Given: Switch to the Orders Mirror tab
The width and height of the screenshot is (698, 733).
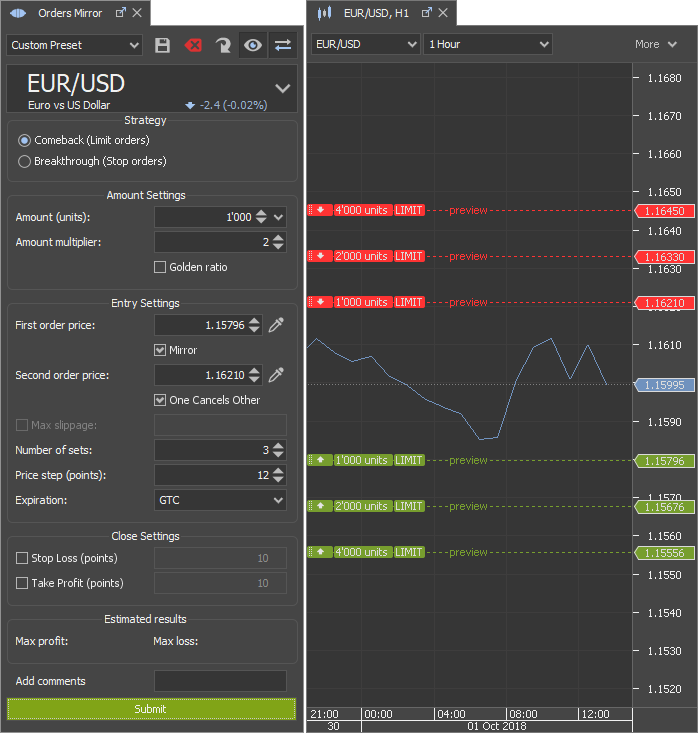Looking at the screenshot, I should point(70,13).
